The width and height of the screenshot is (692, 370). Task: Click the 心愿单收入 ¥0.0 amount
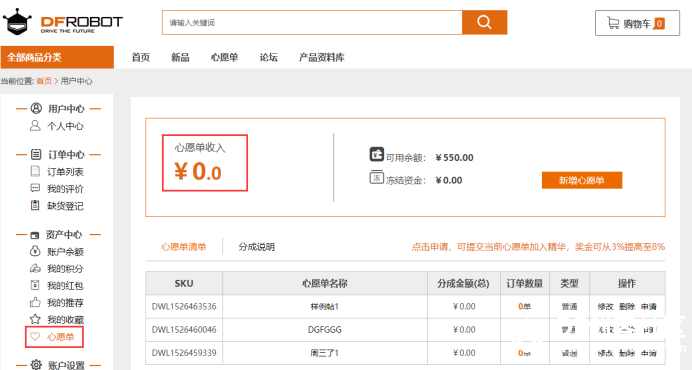click(198, 171)
